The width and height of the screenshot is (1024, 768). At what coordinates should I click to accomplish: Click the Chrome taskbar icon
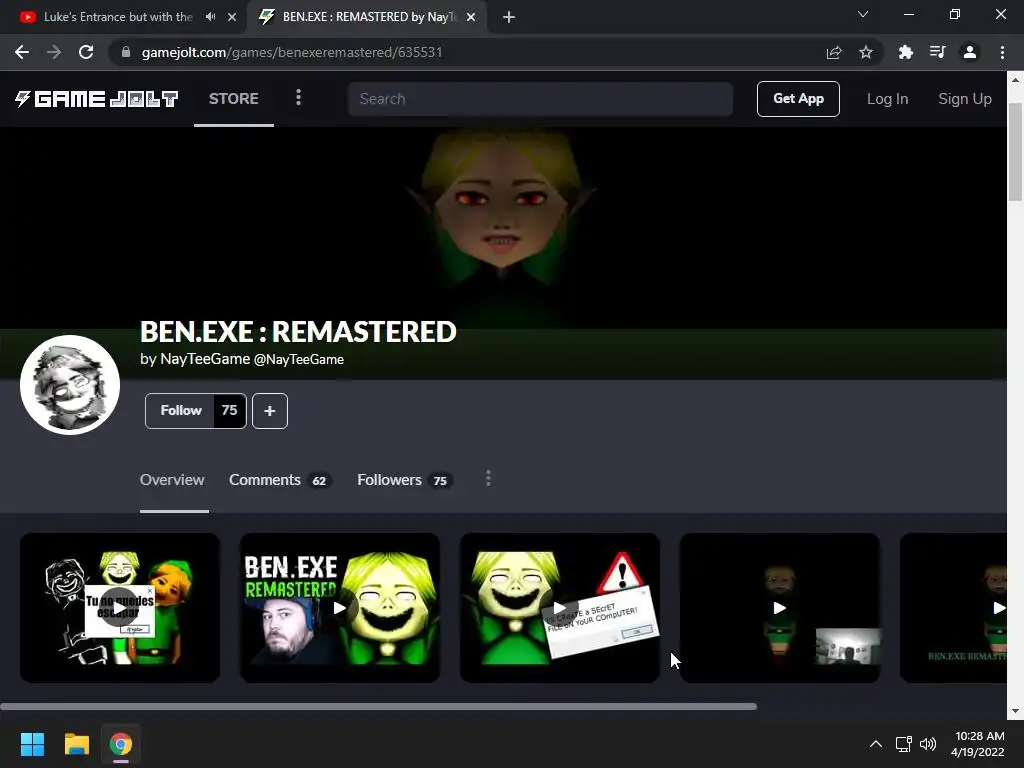(x=121, y=744)
